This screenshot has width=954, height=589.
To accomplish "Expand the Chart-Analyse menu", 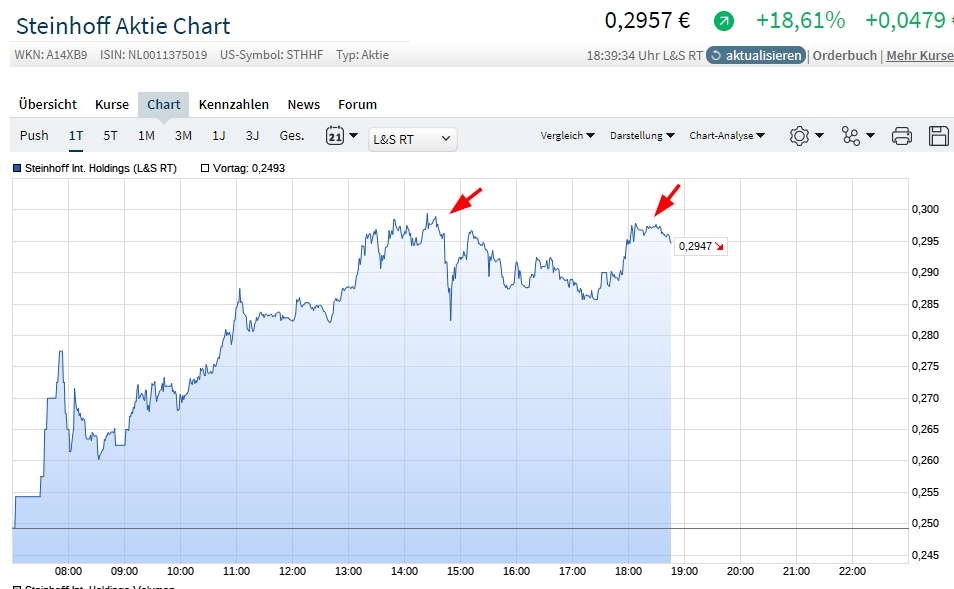I will click(x=727, y=136).
